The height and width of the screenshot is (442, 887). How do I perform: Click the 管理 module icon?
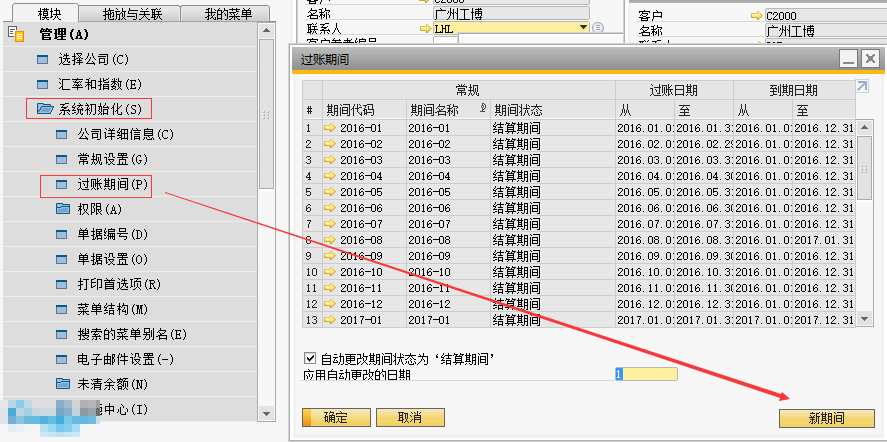(16, 35)
